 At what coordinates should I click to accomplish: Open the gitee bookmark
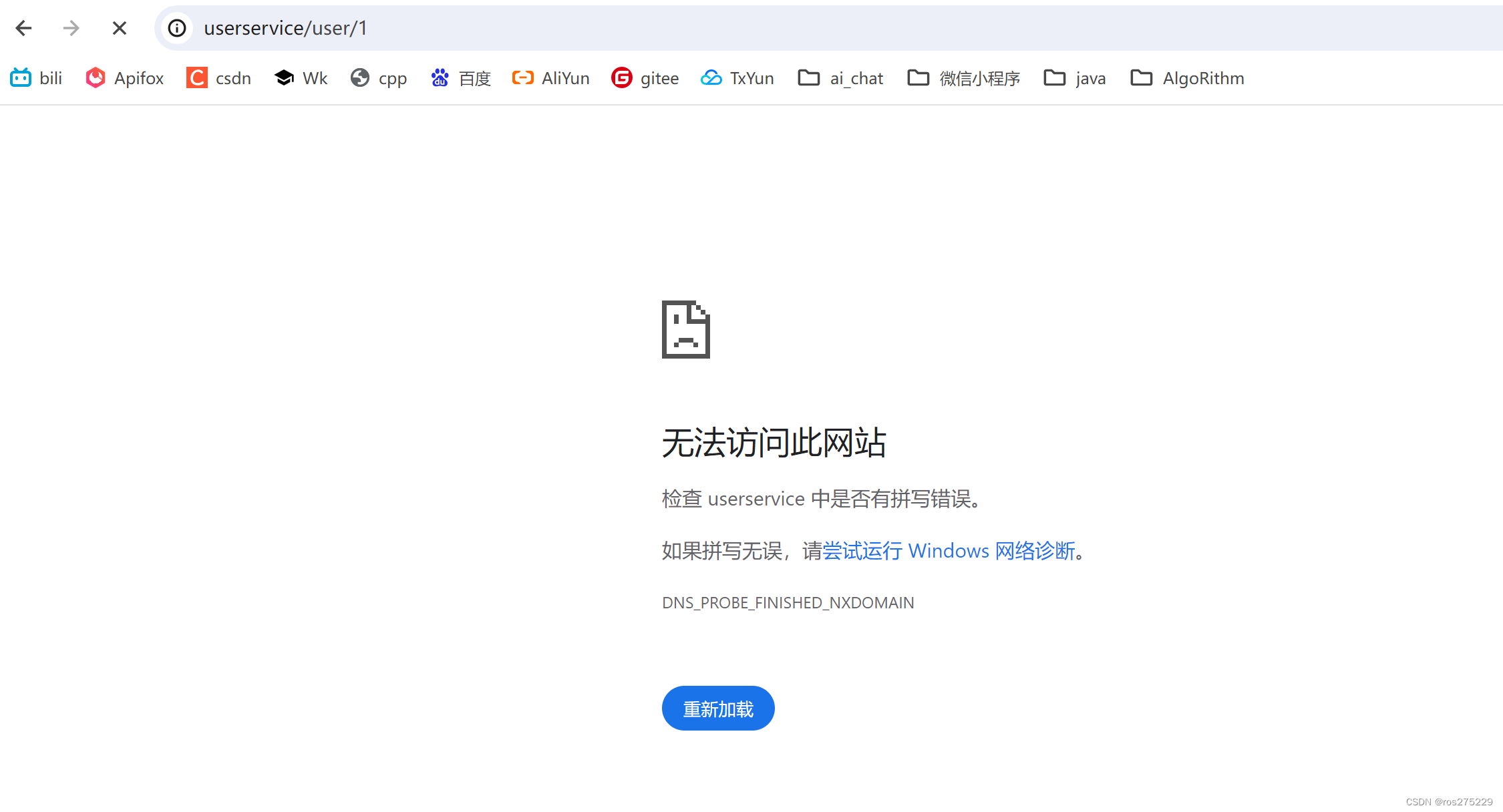[x=645, y=78]
